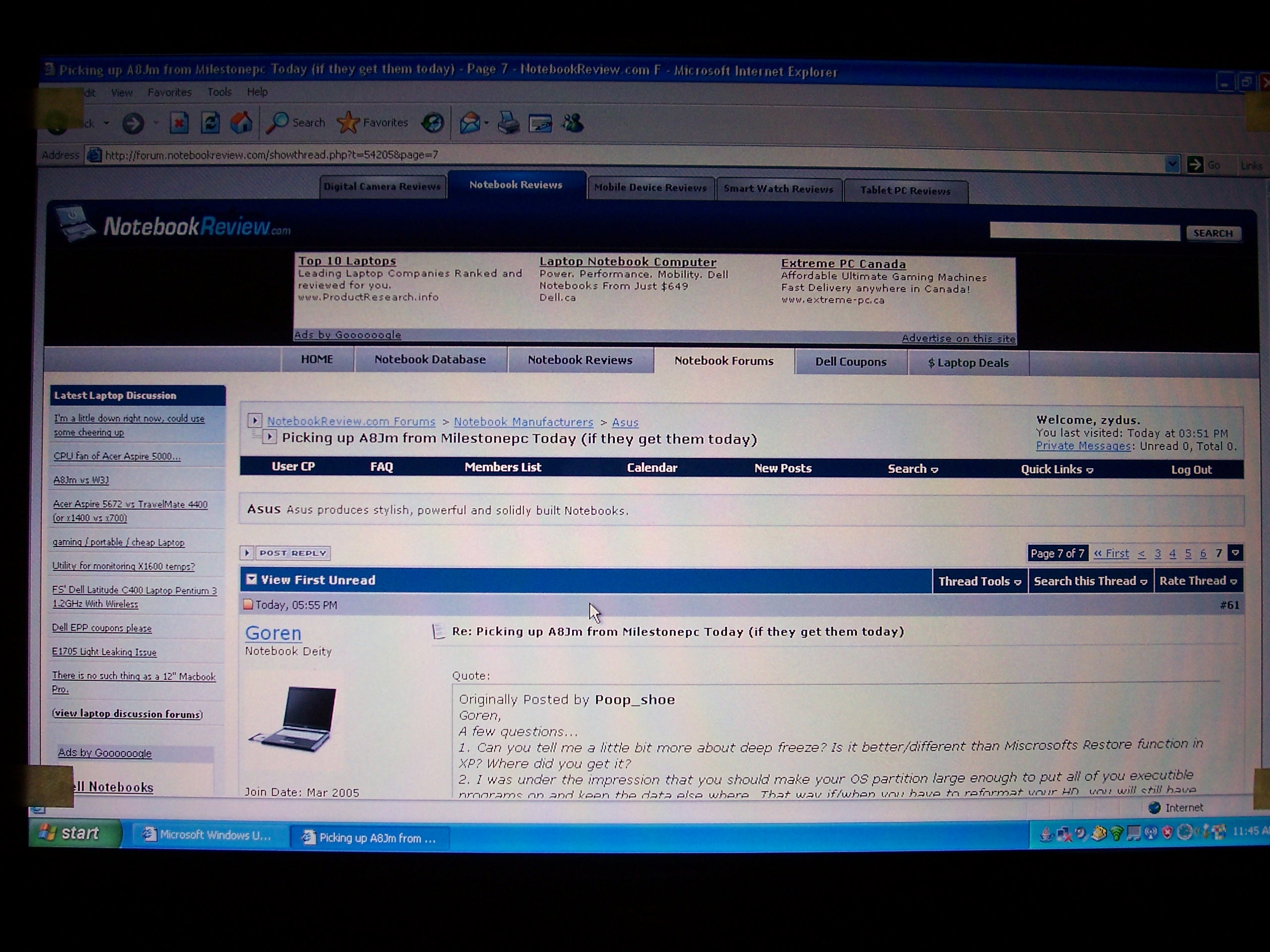The width and height of the screenshot is (1270, 952).
Task: Switch to Mobile Device Reviews tab
Action: click(x=650, y=187)
